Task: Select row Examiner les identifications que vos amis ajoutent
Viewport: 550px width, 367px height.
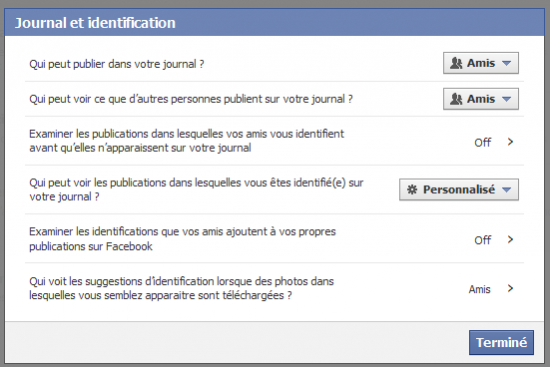Action: (x=274, y=239)
